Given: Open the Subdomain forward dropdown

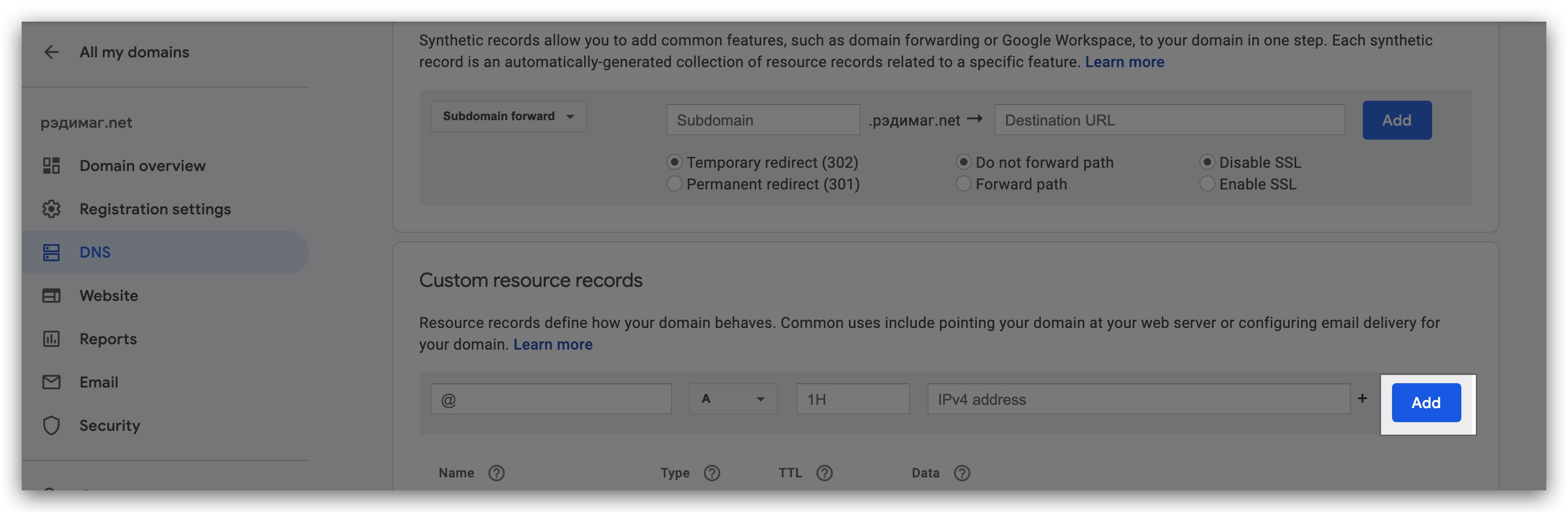Looking at the screenshot, I should coord(508,116).
